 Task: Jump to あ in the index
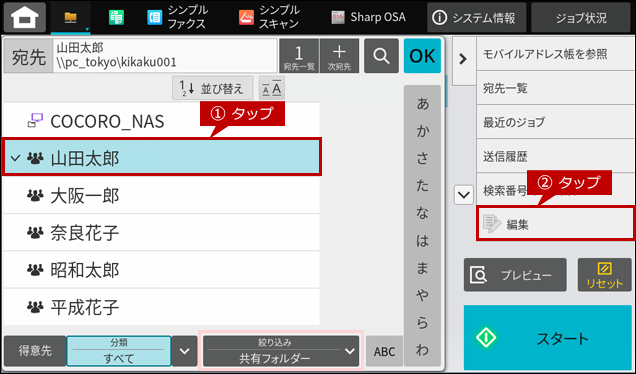422,104
